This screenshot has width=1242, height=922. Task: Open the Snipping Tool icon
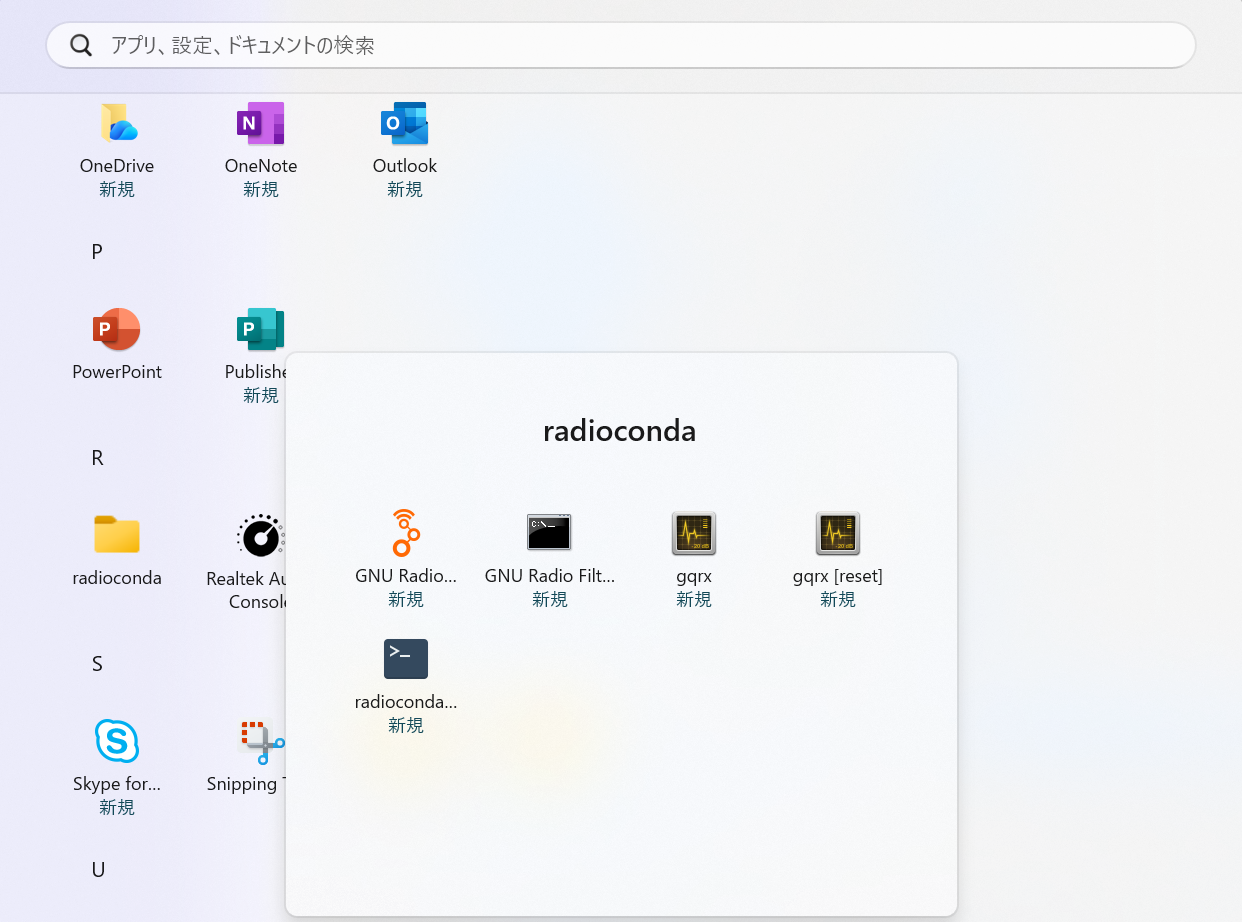(262, 742)
